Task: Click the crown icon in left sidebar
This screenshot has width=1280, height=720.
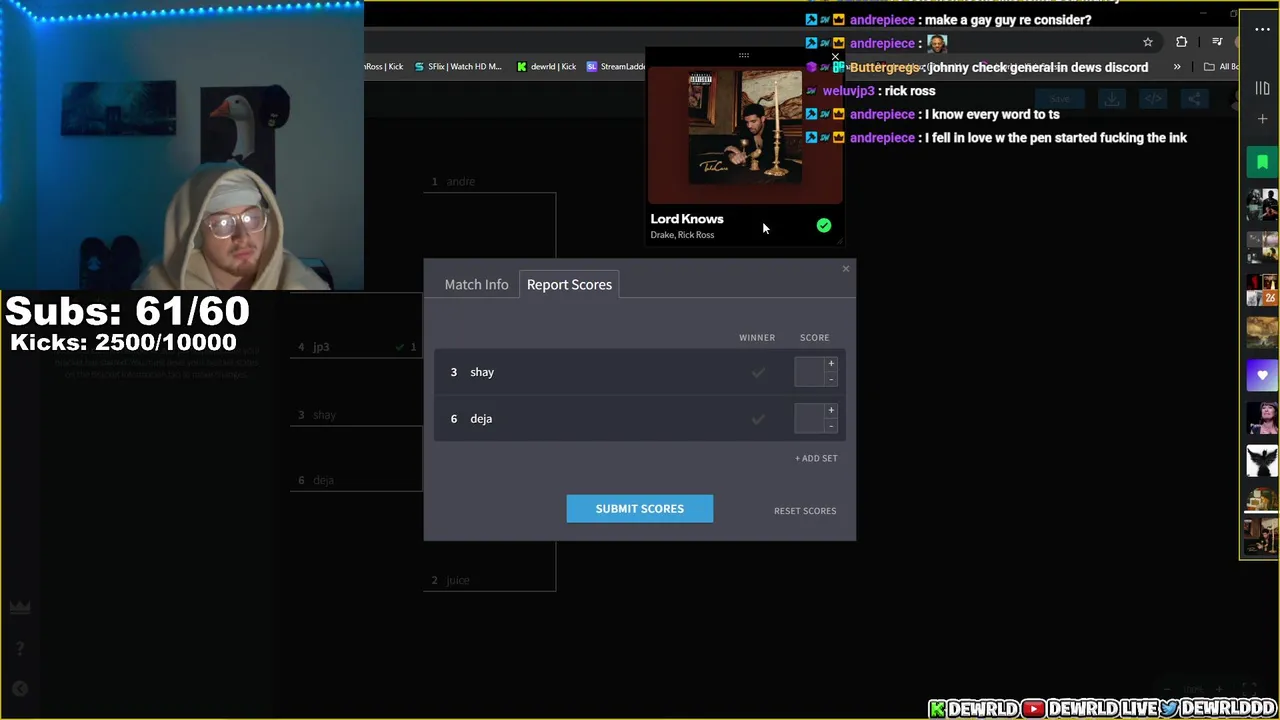Action: (x=19, y=608)
